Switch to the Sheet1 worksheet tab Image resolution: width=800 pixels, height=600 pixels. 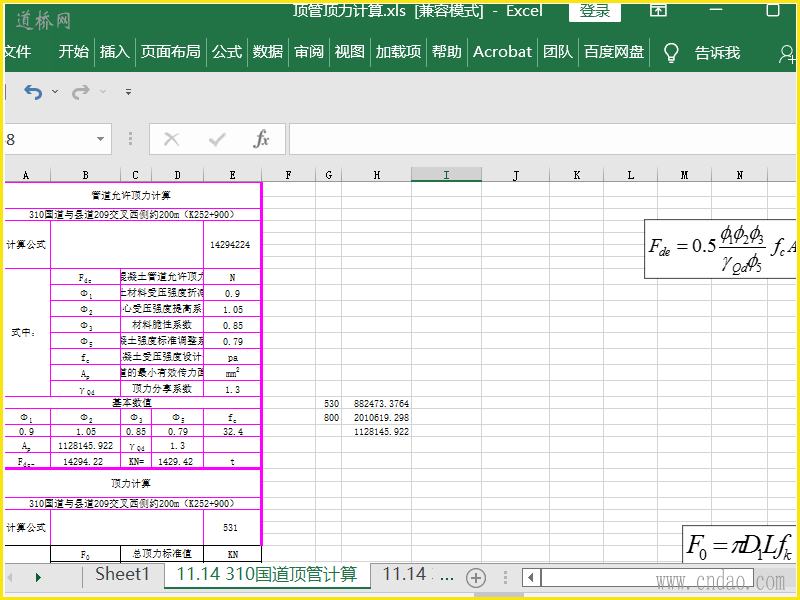point(122,575)
